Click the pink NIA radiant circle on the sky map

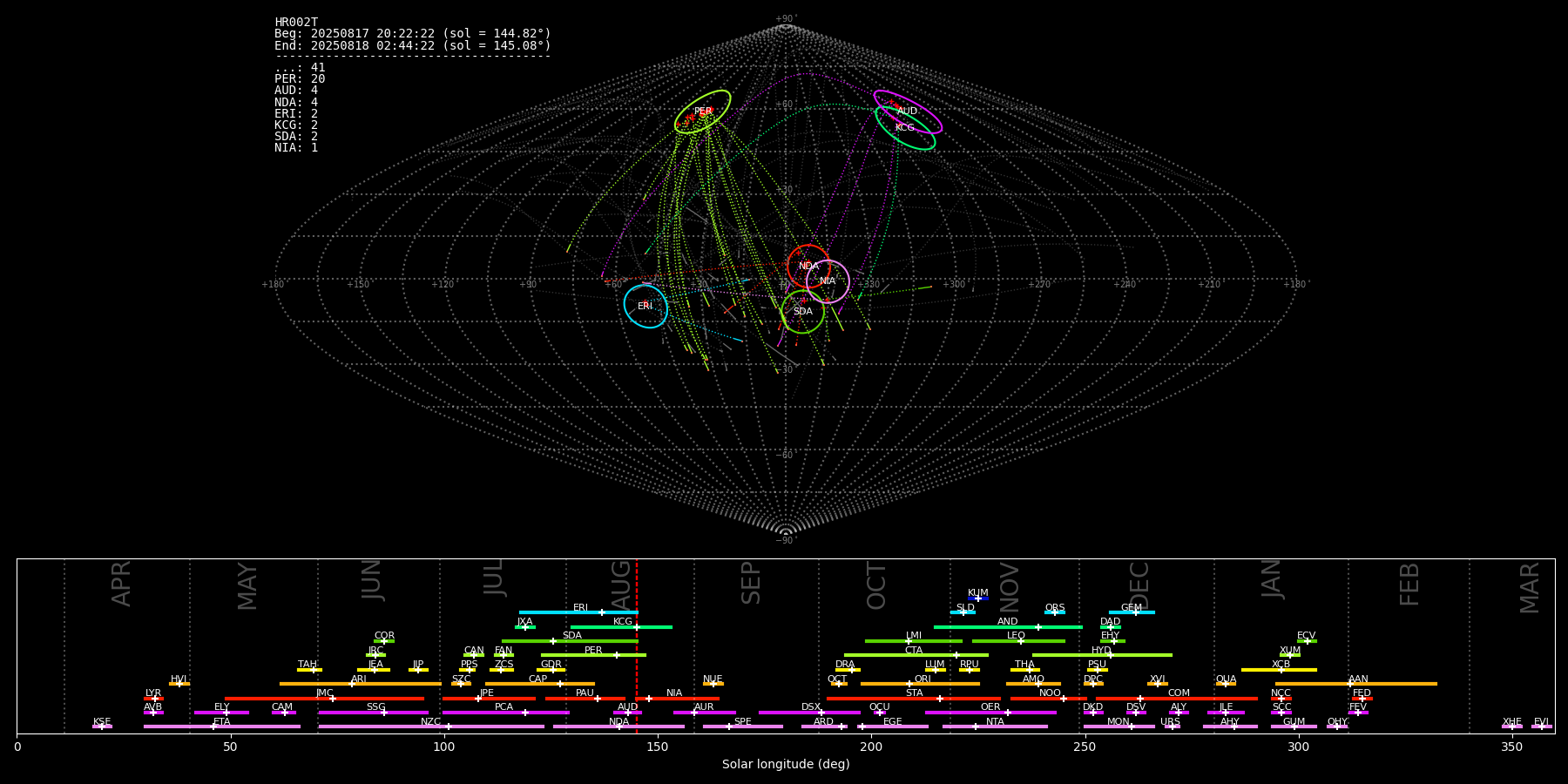[828, 281]
